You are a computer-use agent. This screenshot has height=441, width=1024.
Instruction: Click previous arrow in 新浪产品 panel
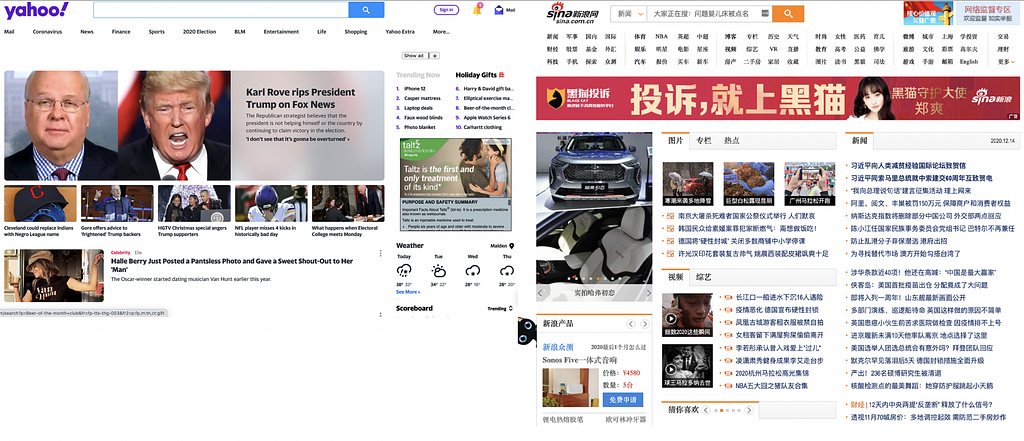[631, 324]
